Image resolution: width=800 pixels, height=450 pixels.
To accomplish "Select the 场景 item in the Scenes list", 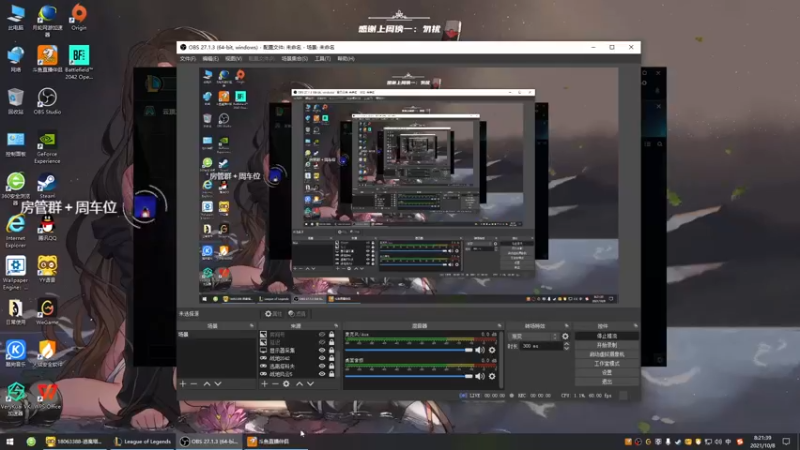I will tap(217, 335).
